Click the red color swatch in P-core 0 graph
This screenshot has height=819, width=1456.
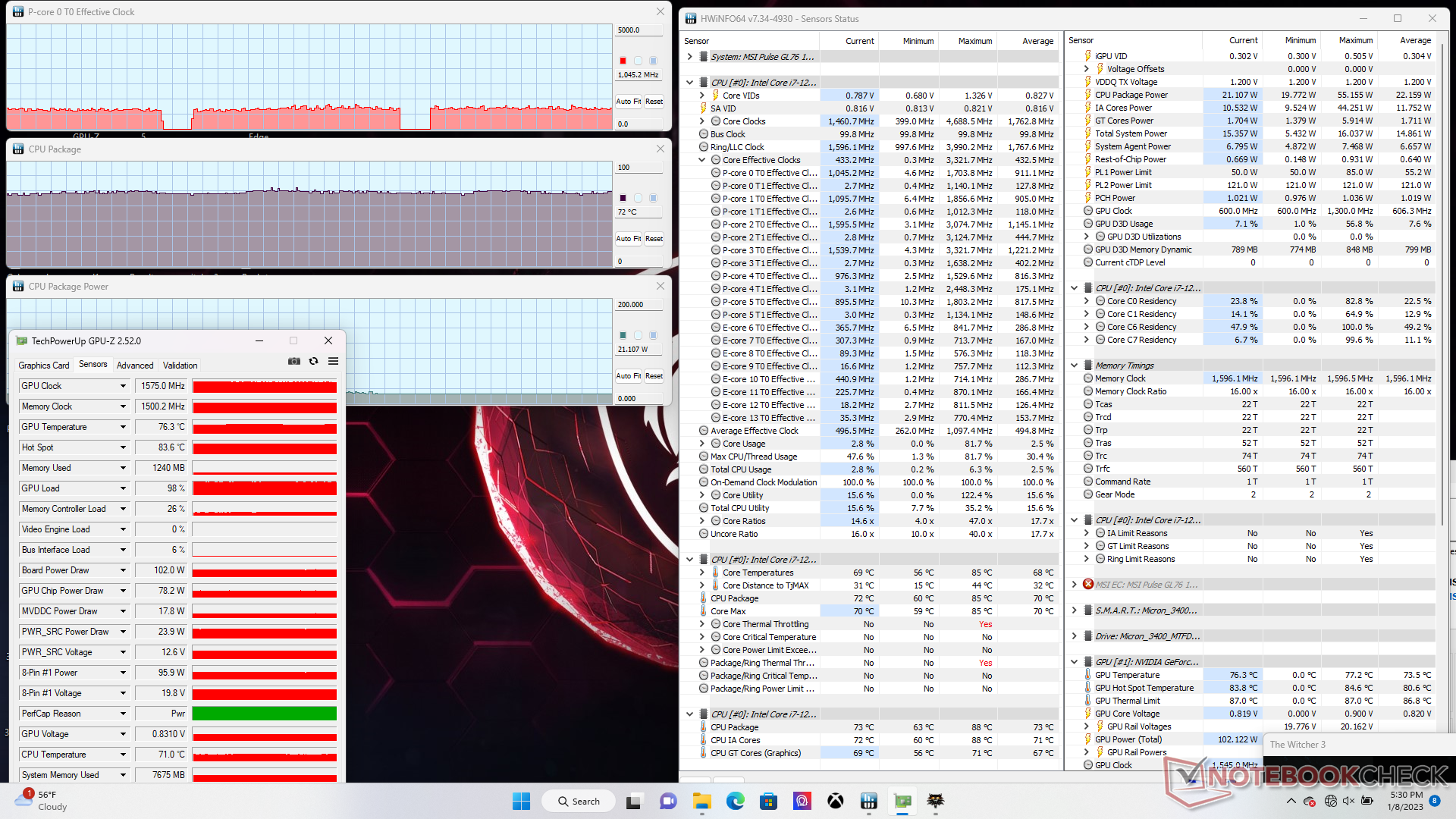click(623, 61)
